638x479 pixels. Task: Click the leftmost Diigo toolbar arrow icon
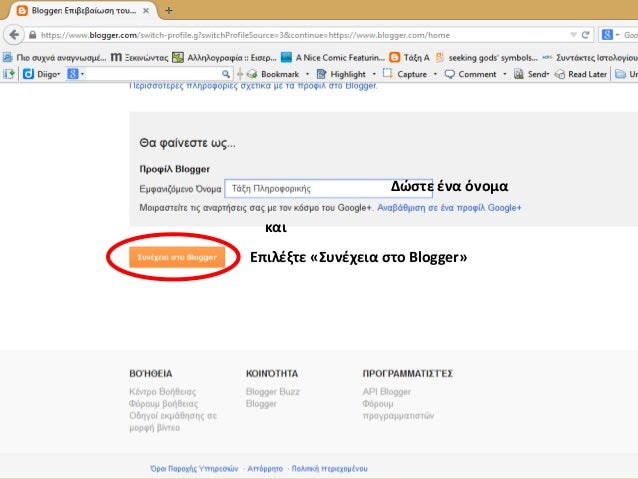(x=9, y=74)
